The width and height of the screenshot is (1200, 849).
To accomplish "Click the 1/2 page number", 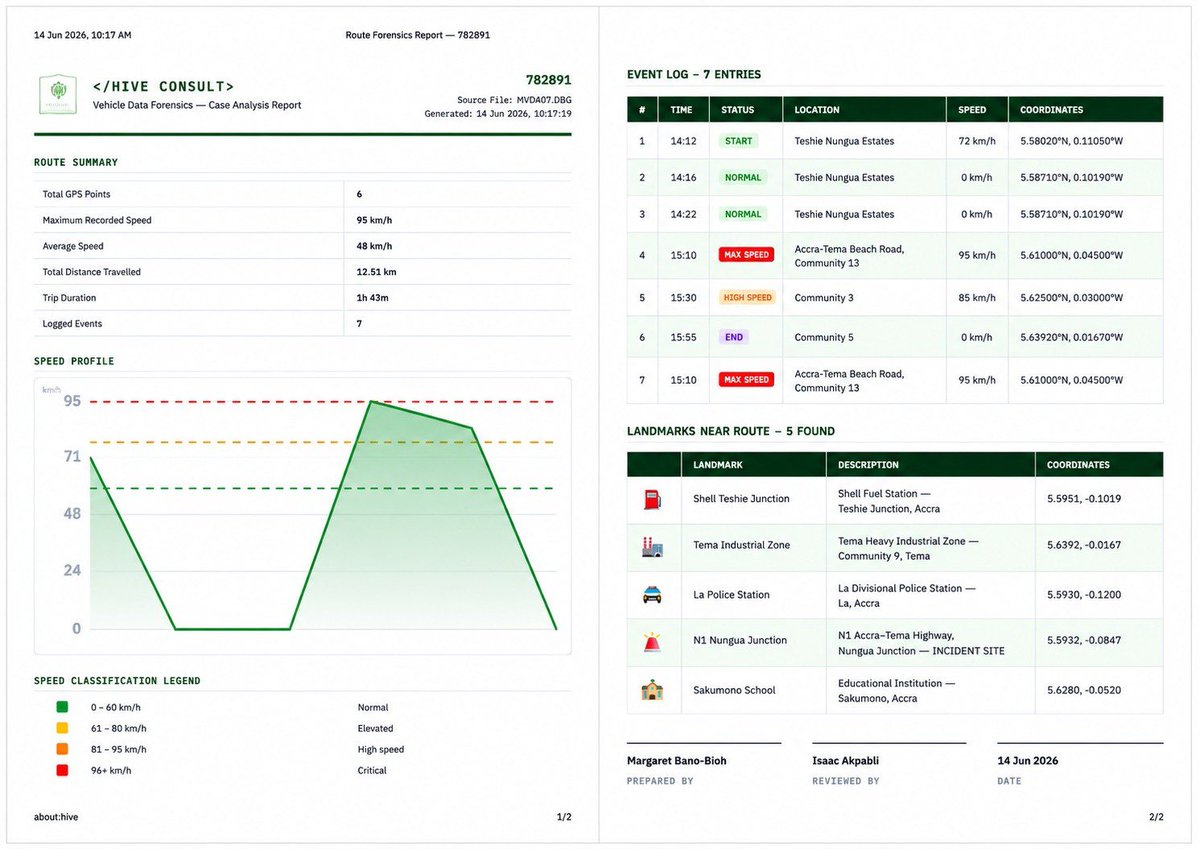I will (x=564, y=817).
